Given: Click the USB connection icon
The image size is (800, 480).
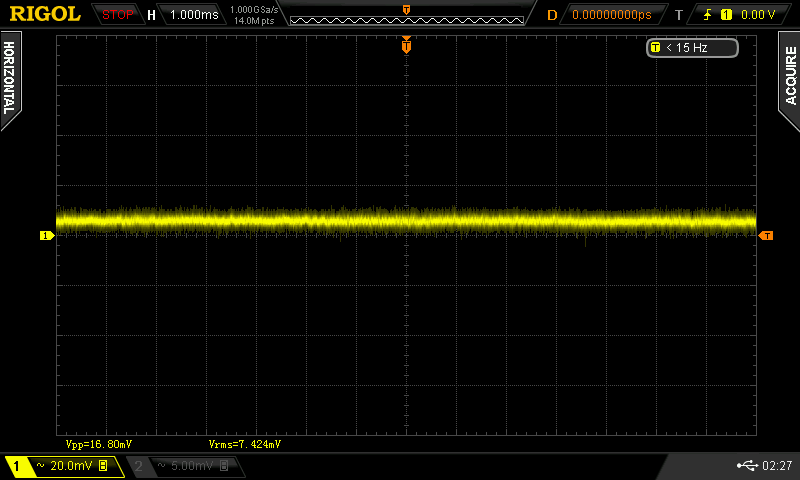Looking at the screenshot, I should pos(747,465).
